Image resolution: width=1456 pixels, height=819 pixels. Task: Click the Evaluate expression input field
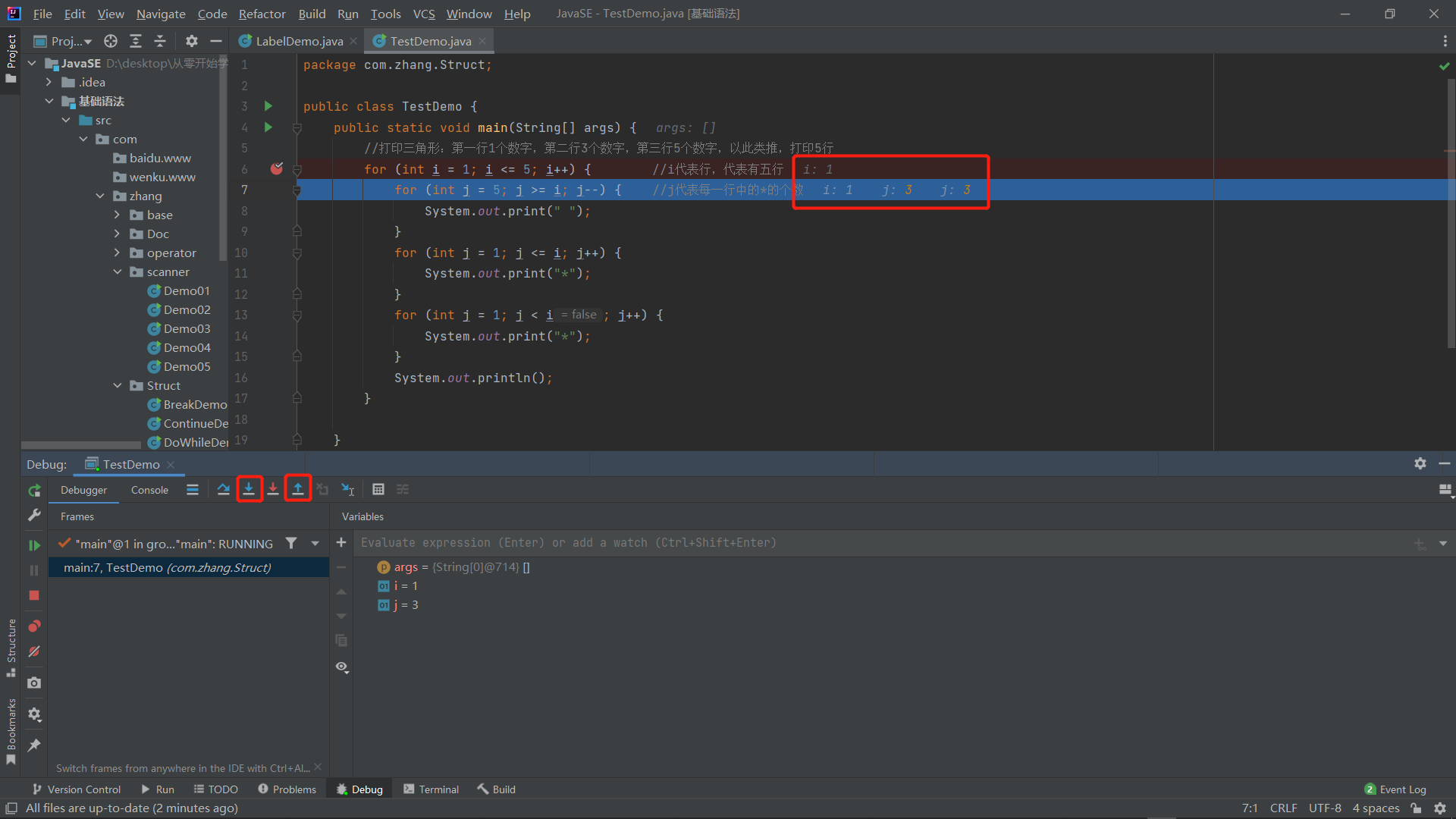(x=834, y=543)
